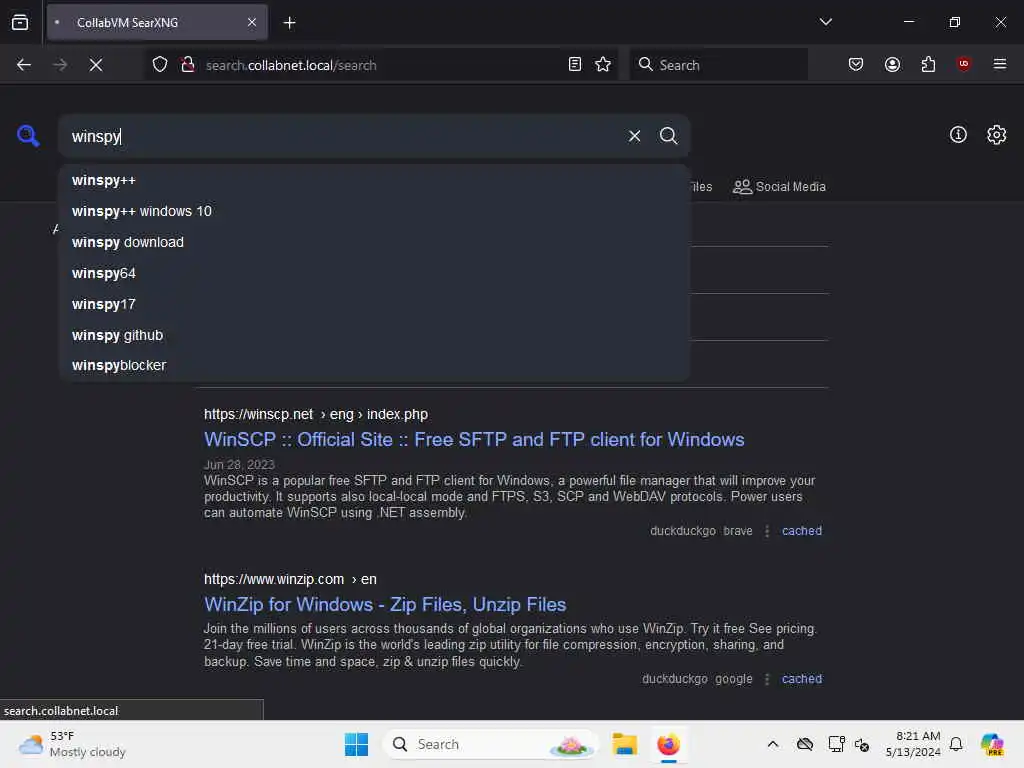Screen dimensions: 1024x768
Task: Open WinSCP Official Site result link
Action: pyautogui.click(x=473, y=440)
